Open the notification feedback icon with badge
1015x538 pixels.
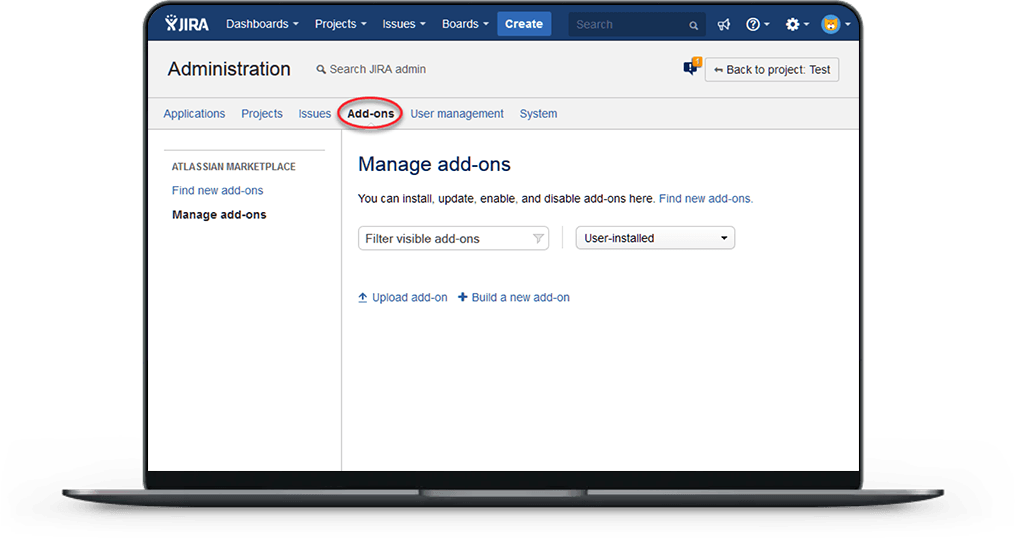coord(692,67)
